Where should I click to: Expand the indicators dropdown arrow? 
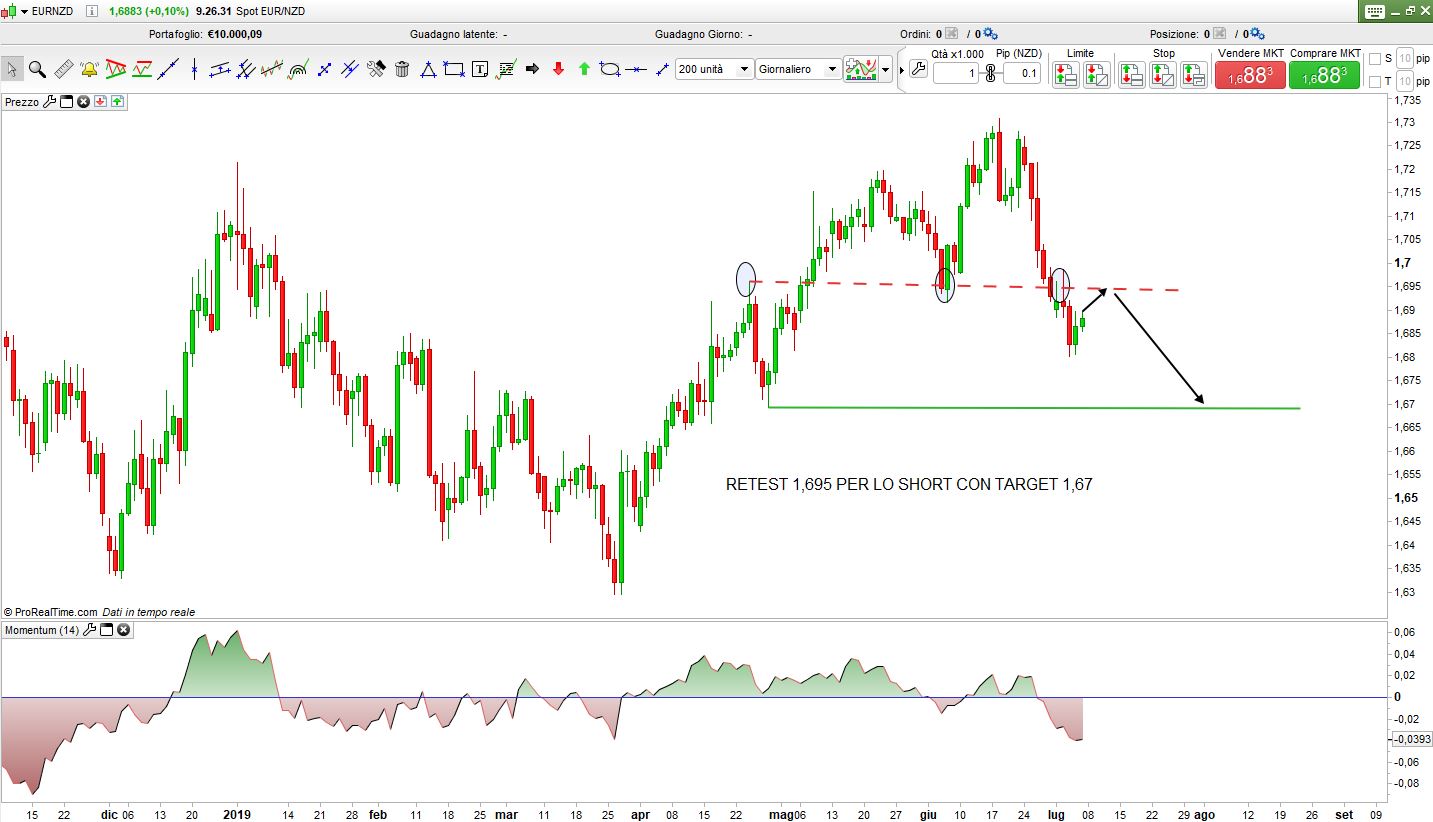tap(886, 70)
